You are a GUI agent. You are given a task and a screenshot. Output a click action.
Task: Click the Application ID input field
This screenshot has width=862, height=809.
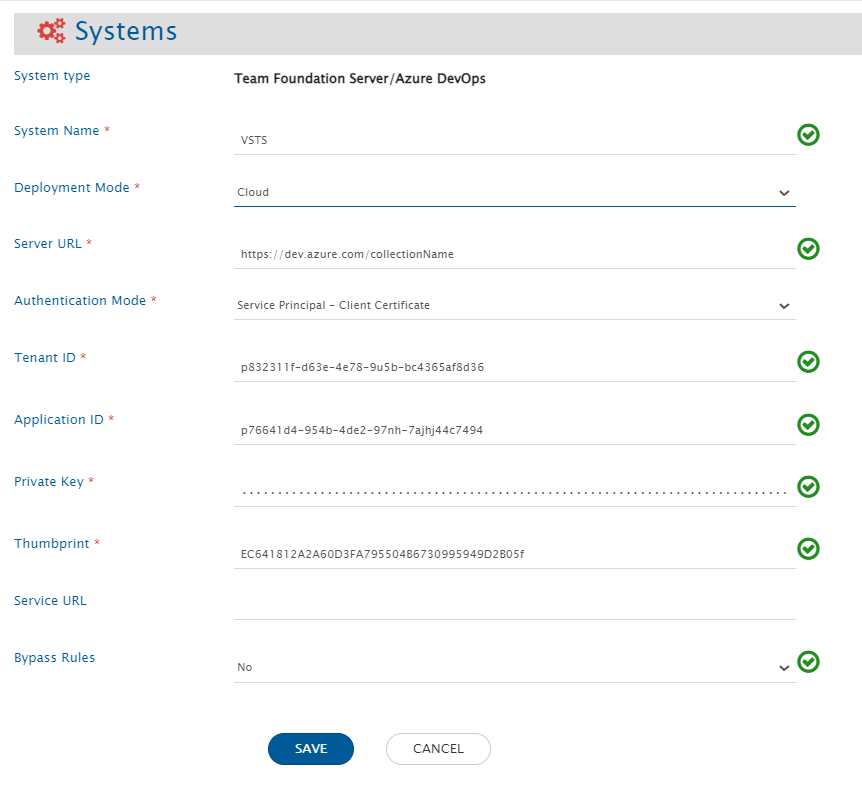pyautogui.click(x=514, y=430)
